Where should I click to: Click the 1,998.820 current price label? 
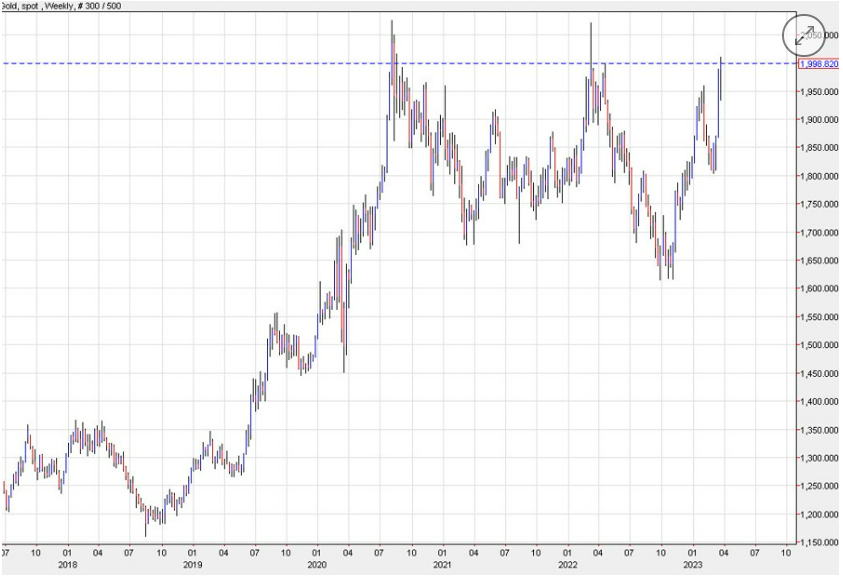click(819, 64)
